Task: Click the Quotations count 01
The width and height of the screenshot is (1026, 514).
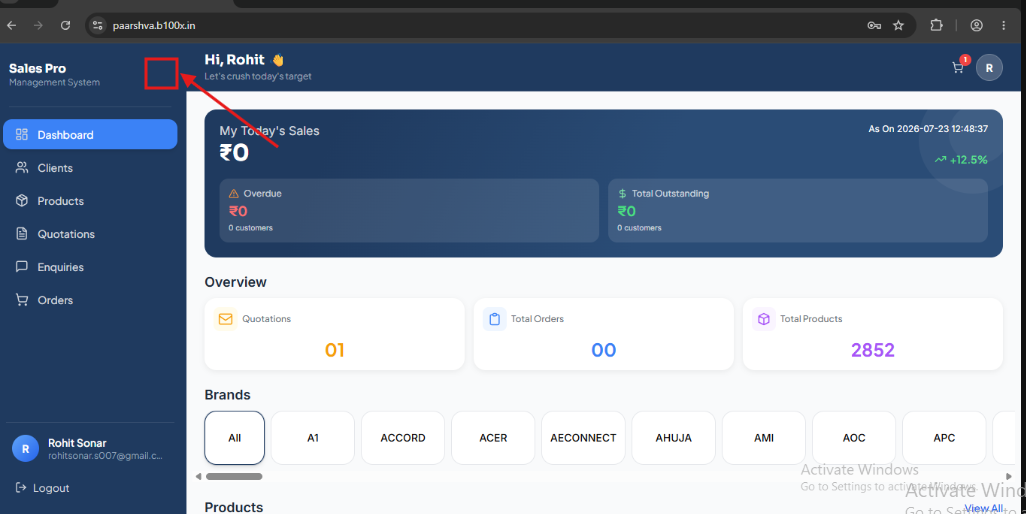Action: coord(334,350)
